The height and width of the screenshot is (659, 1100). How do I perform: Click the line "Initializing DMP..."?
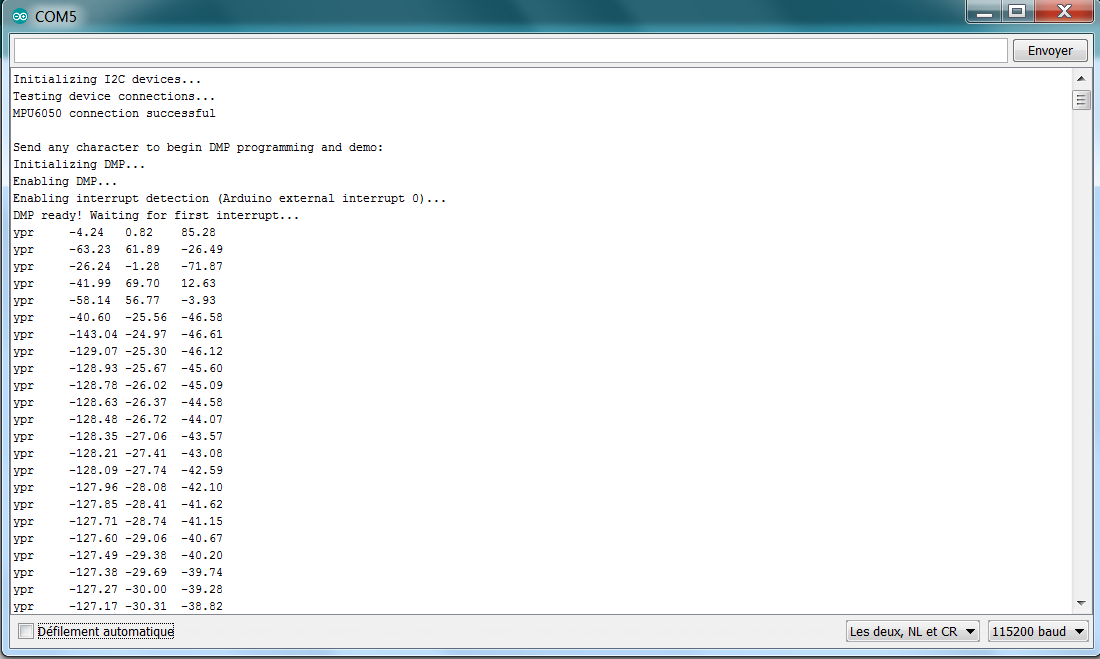(x=79, y=164)
